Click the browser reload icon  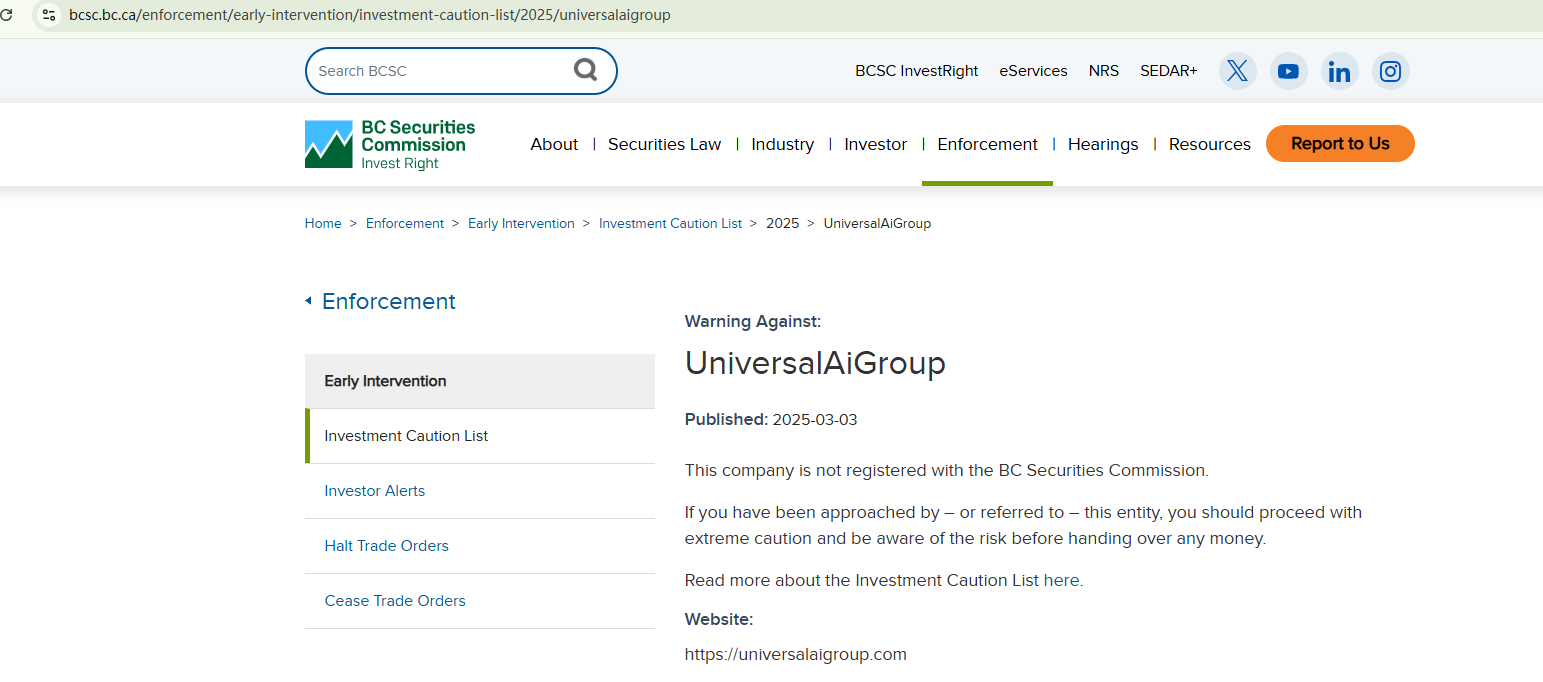point(6,15)
